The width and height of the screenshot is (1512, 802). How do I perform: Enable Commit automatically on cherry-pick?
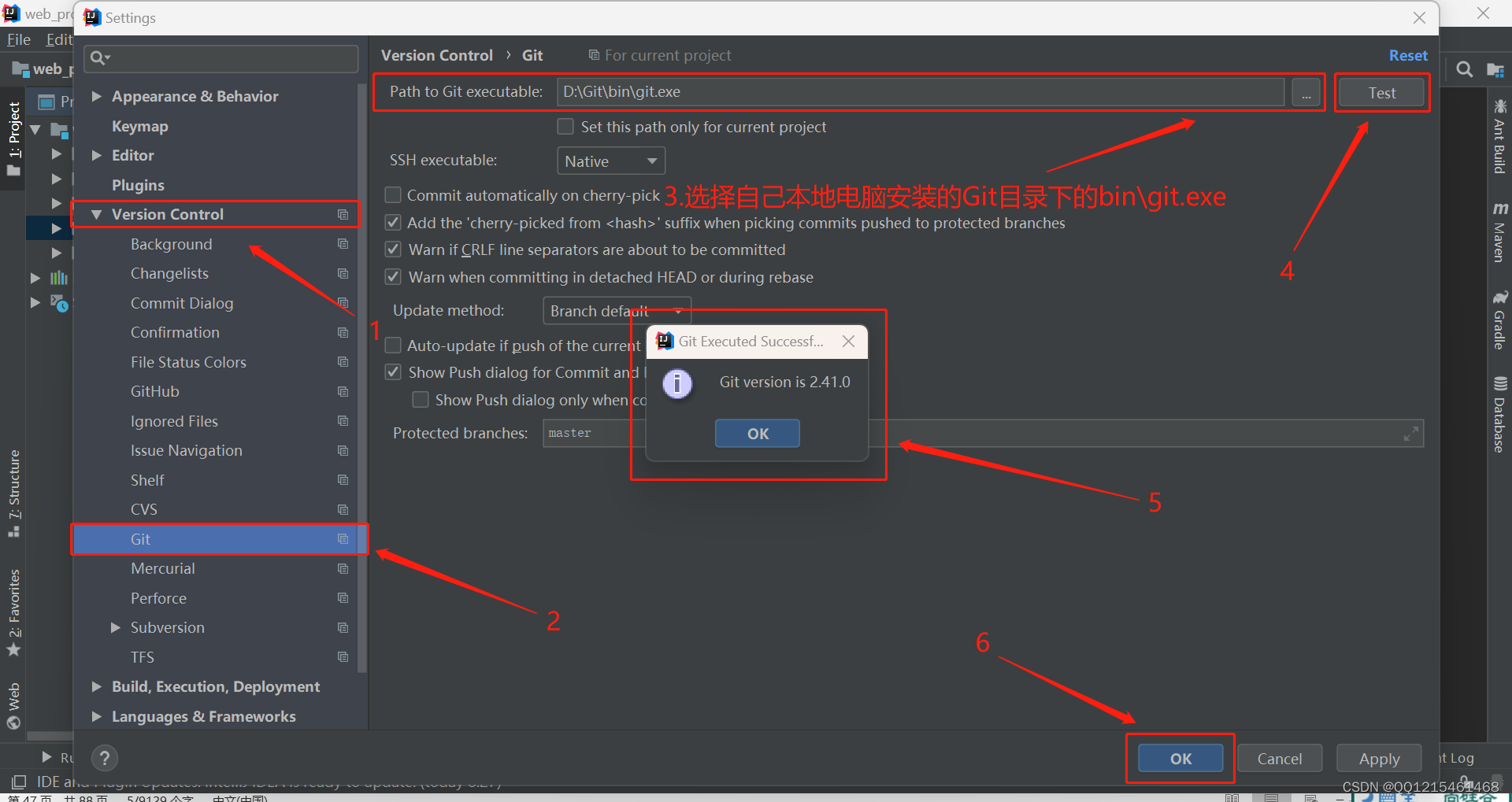tap(393, 195)
